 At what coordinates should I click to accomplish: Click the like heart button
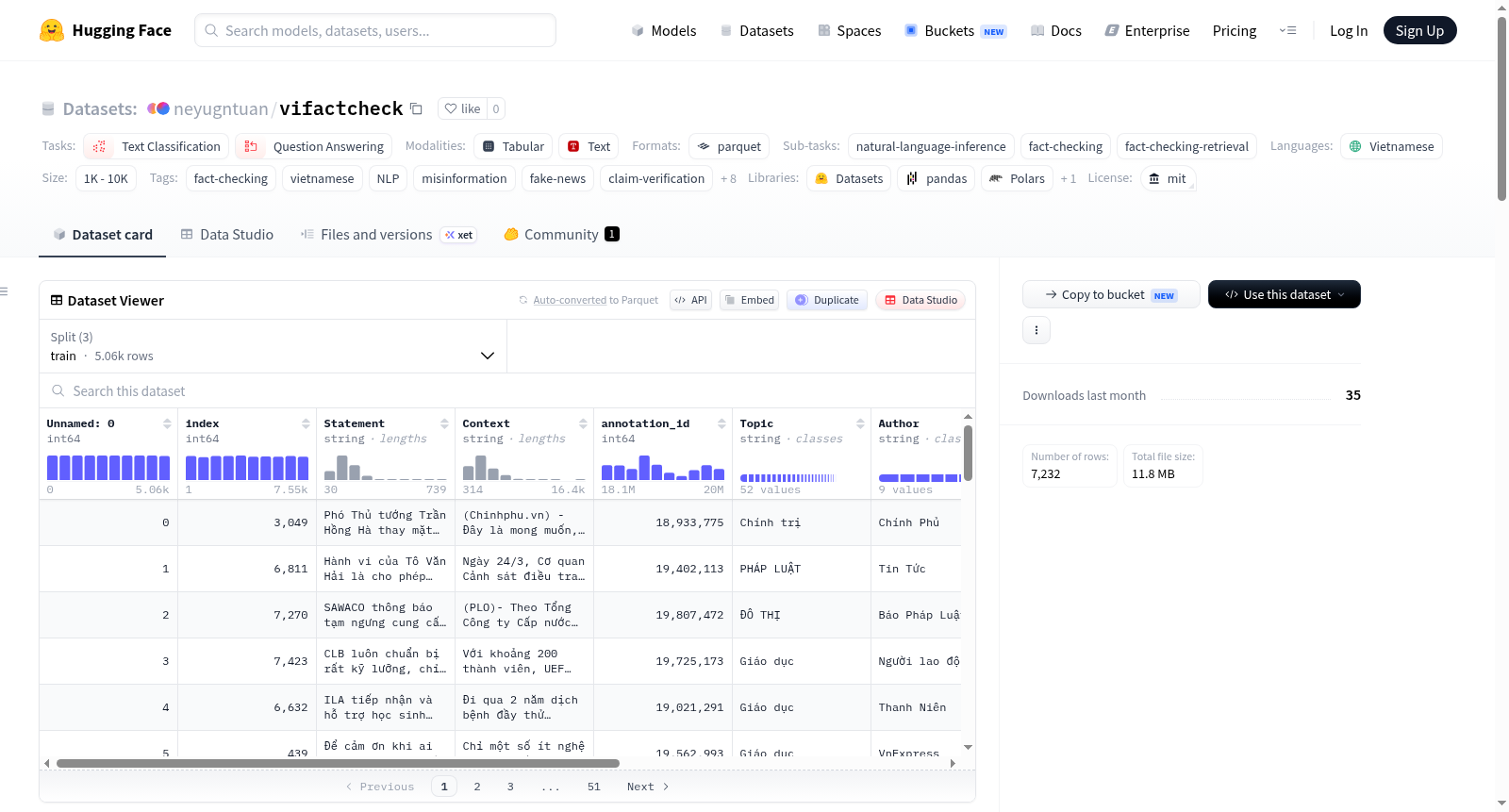point(462,108)
